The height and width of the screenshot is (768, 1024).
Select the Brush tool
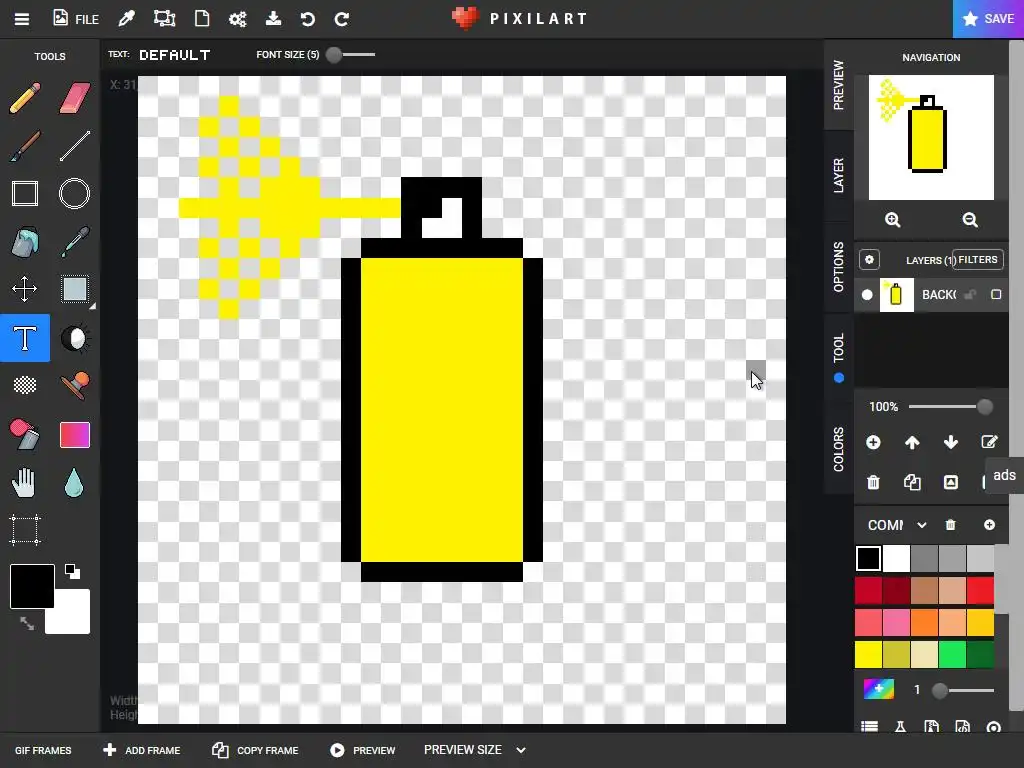[x=25, y=146]
